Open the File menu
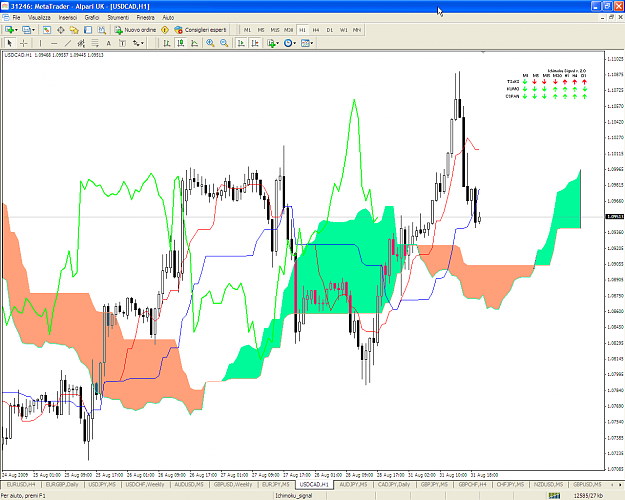Image resolution: width=625 pixels, height=500 pixels. tap(16, 18)
